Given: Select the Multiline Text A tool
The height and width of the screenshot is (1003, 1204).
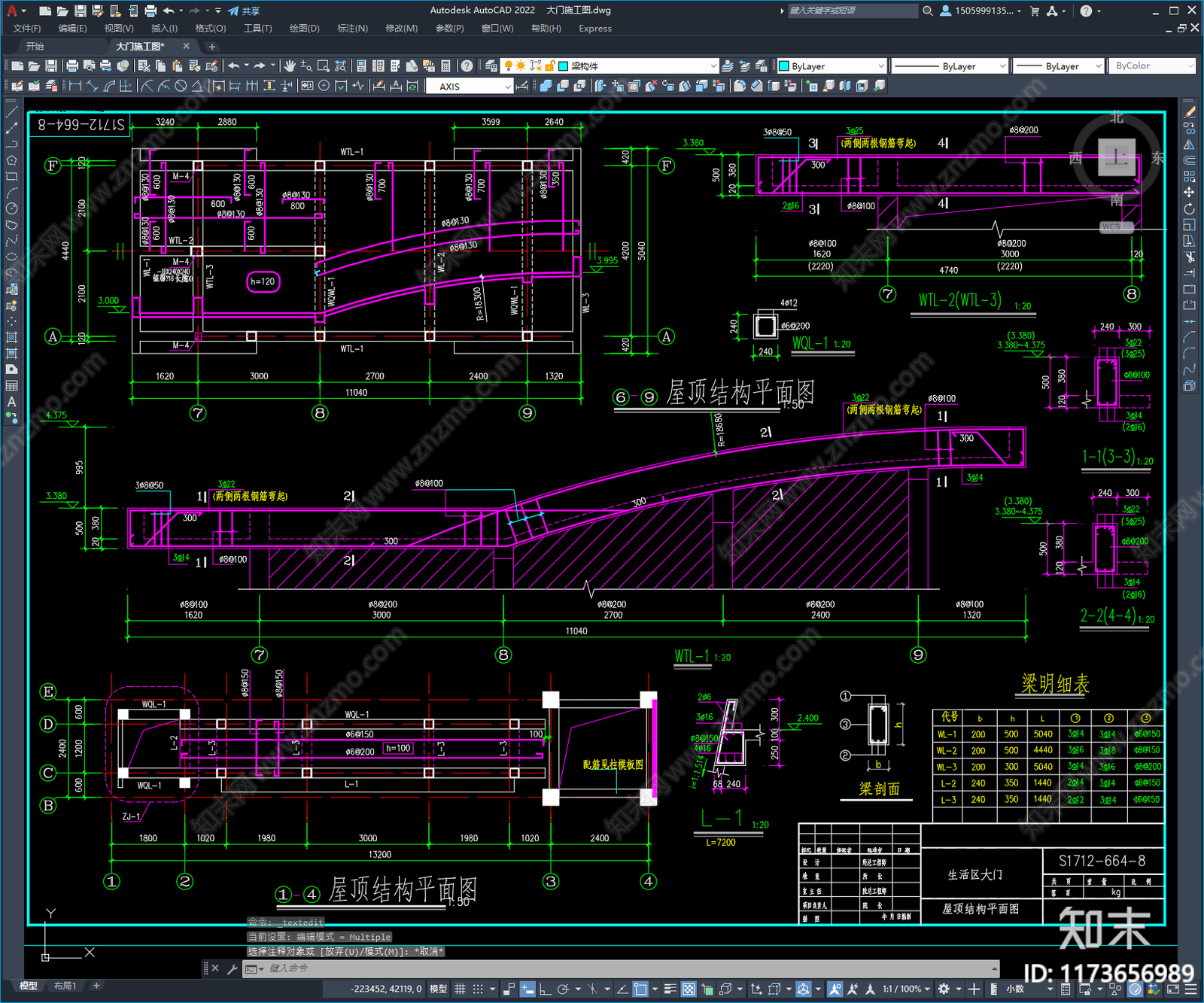Looking at the screenshot, I should pos(11,402).
